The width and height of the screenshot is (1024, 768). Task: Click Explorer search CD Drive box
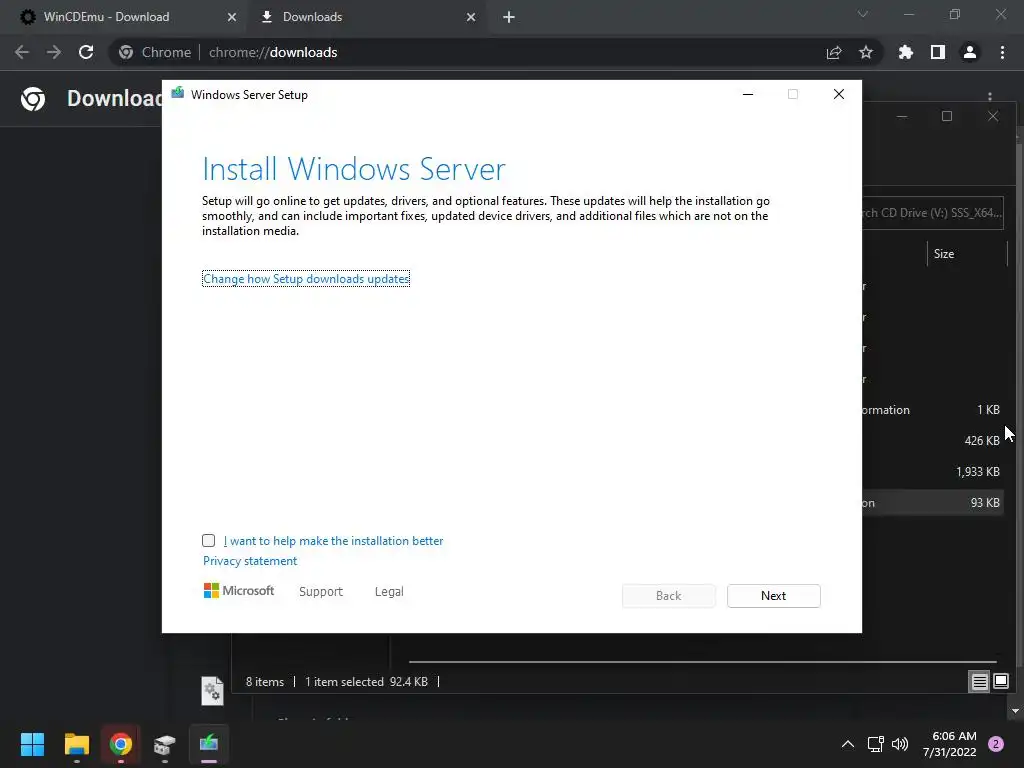pyautogui.click(x=933, y=213)
